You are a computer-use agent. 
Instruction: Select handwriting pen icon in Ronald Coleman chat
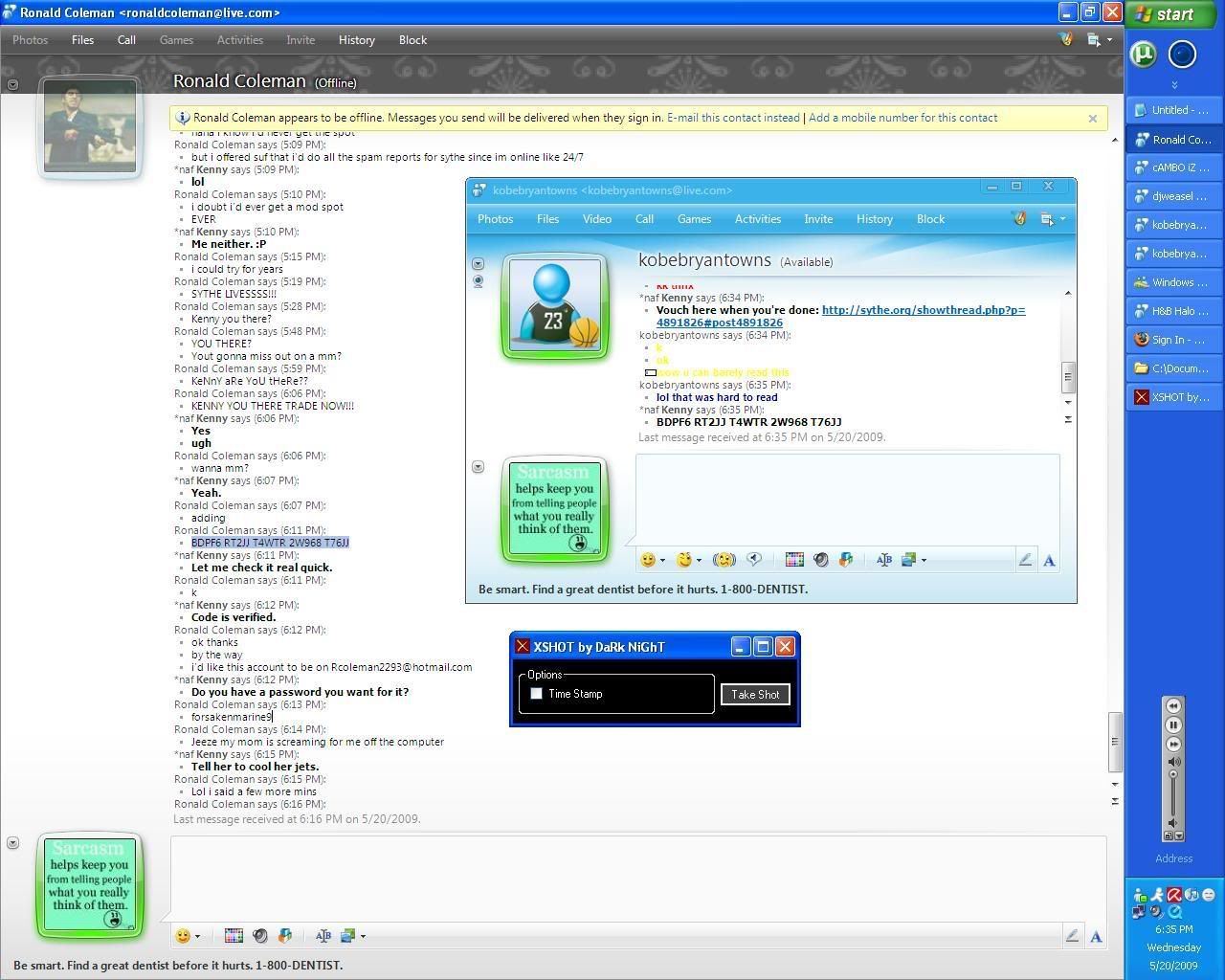[1072, 936]
